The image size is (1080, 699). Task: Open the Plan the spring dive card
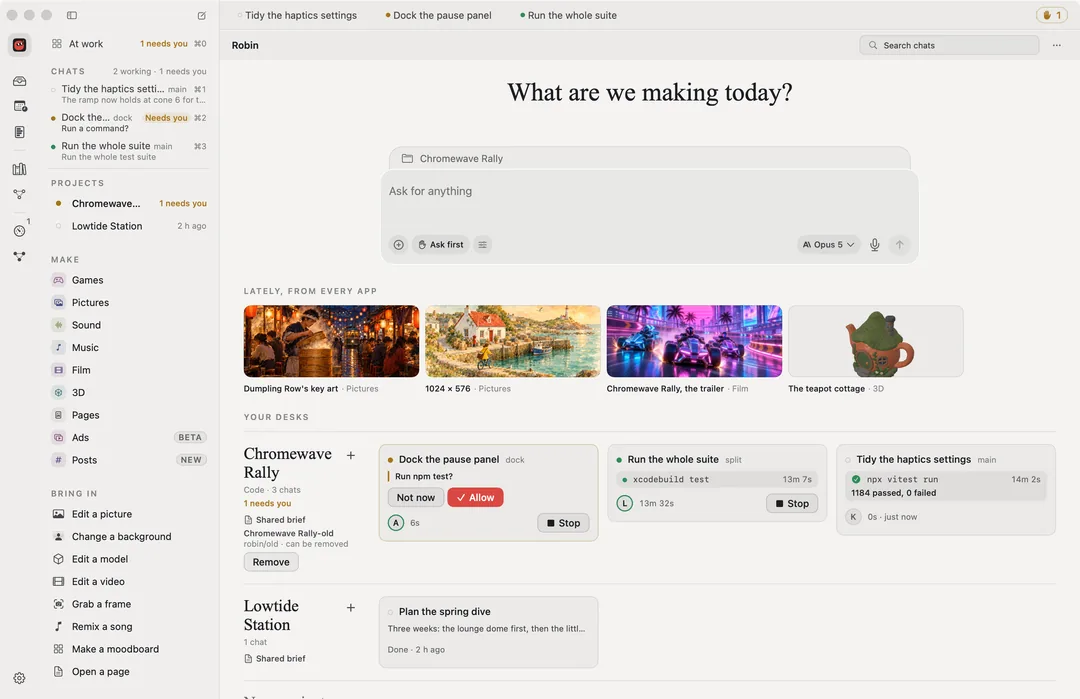[x=488, y=632]
